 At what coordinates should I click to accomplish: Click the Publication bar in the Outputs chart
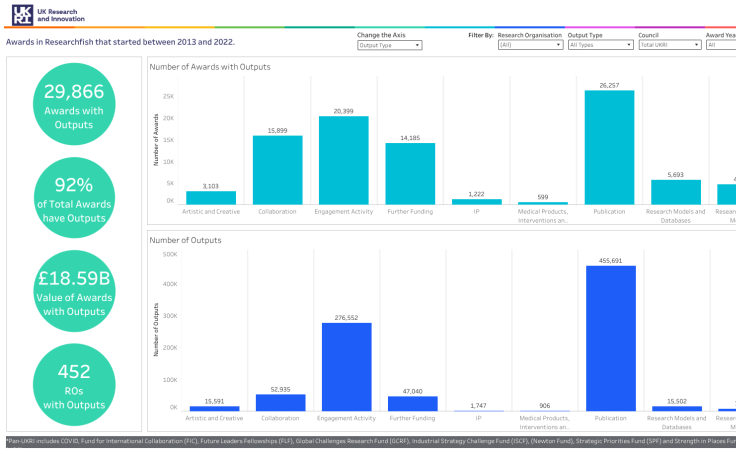(609, 338)
